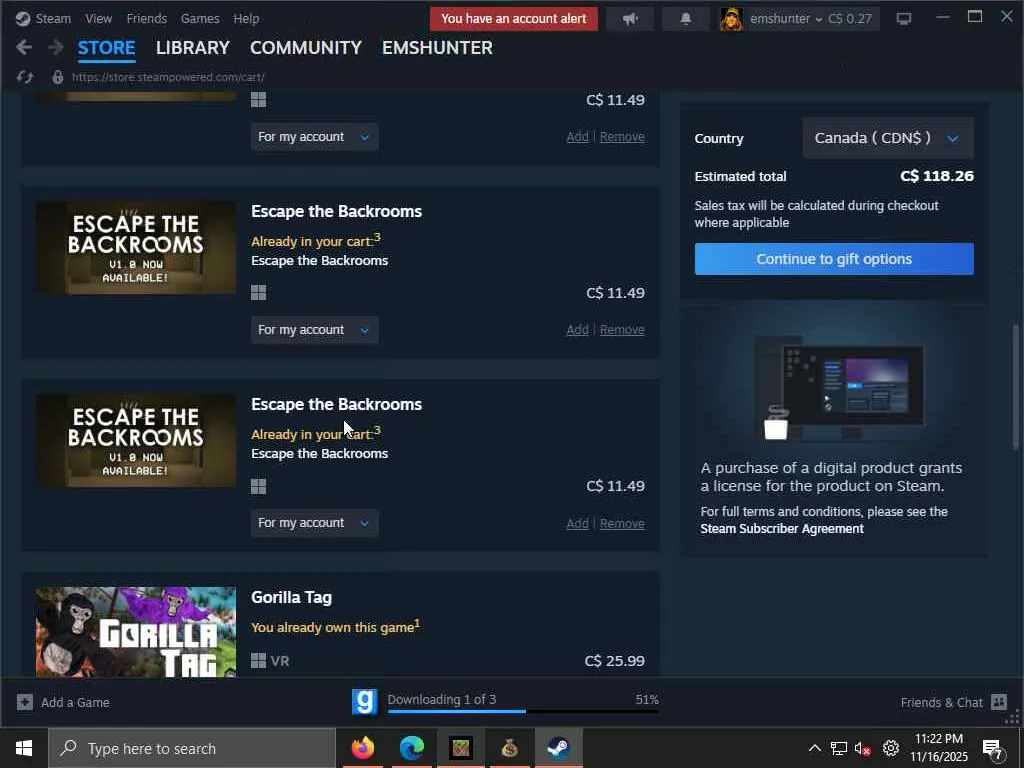This screenshot has width=1024, height=768.
Task: Click the Friends & Chat grid icon
Action: click(999, 702)
